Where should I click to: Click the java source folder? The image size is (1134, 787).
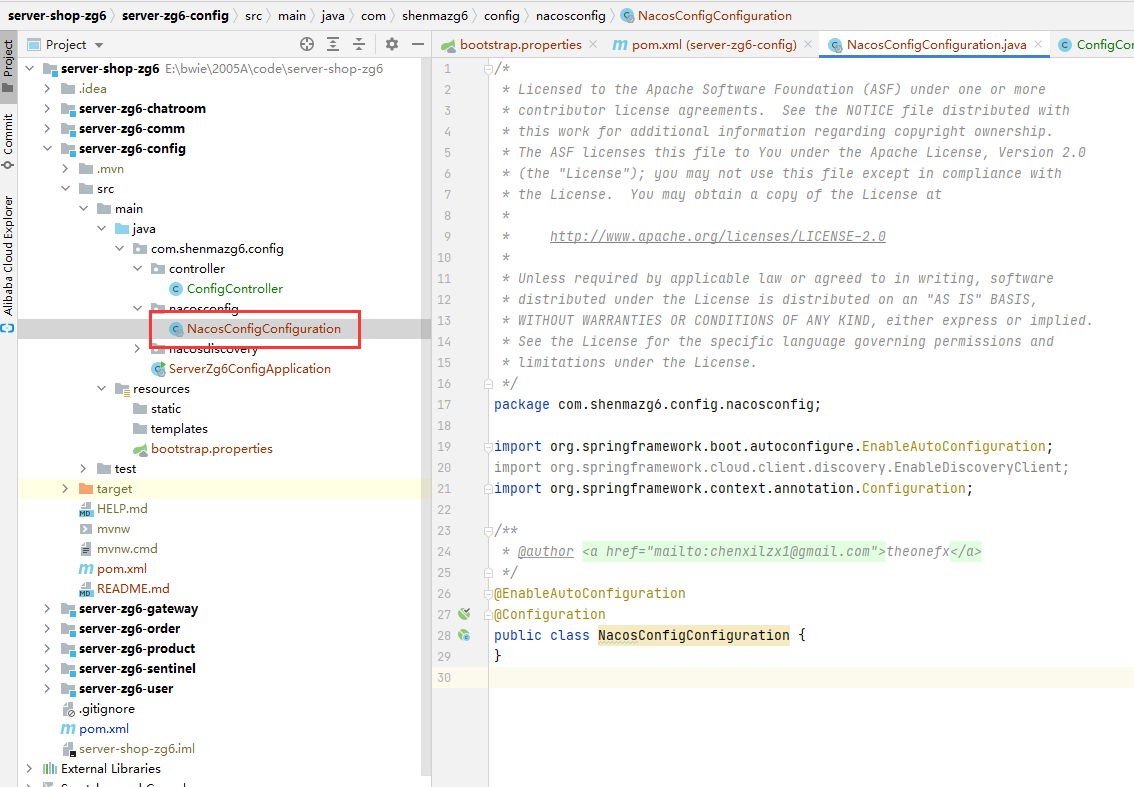tap(143, 229)
